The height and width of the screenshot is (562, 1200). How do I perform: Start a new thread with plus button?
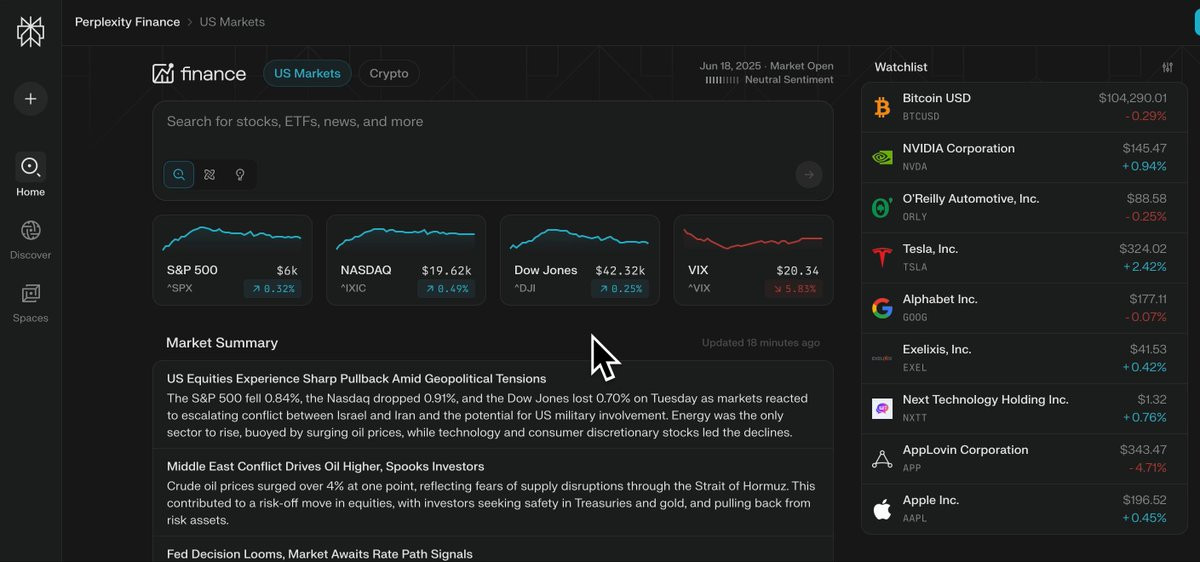coord(30,99)
